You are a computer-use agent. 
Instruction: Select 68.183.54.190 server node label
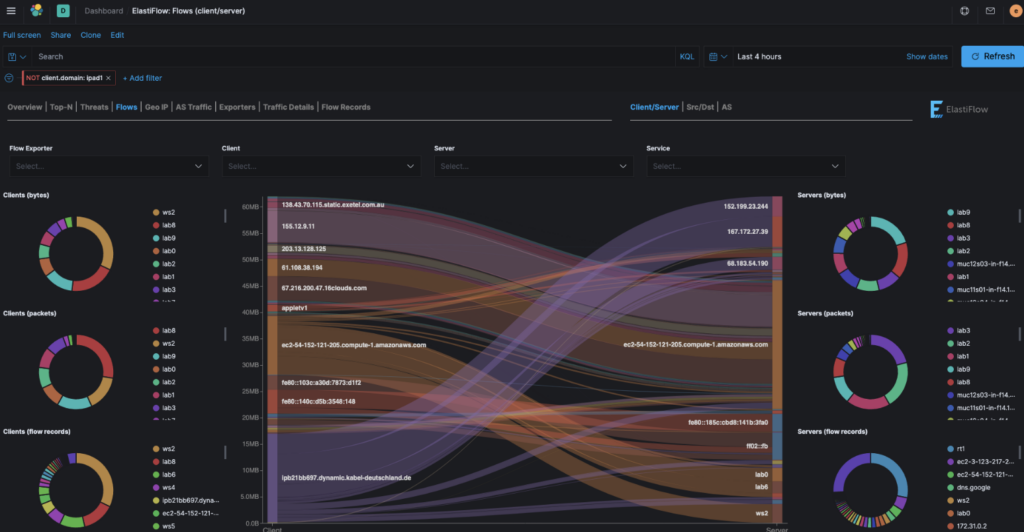pos(748,264)
